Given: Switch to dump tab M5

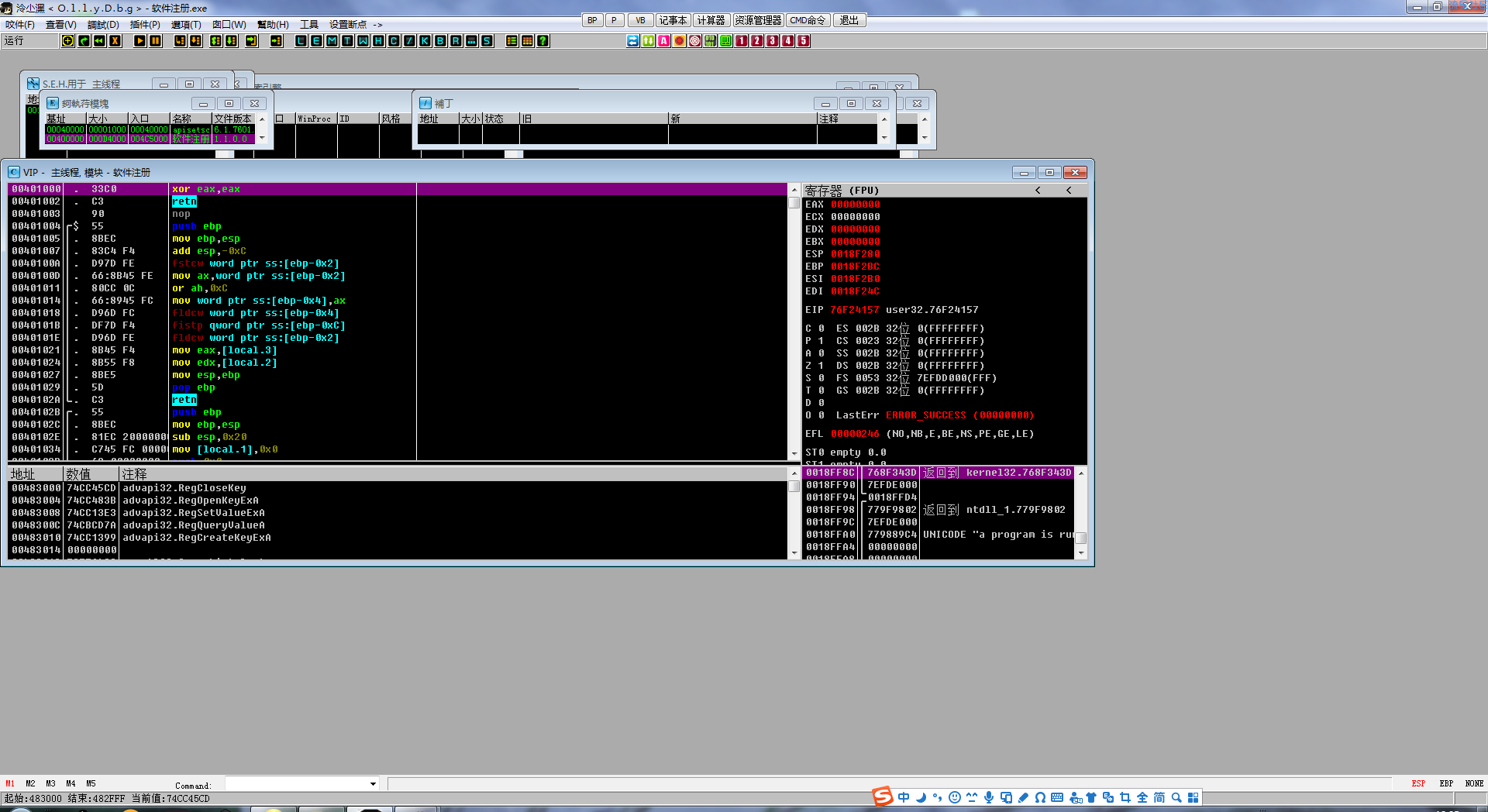Looking at the screenshot, I should point(91,784).
